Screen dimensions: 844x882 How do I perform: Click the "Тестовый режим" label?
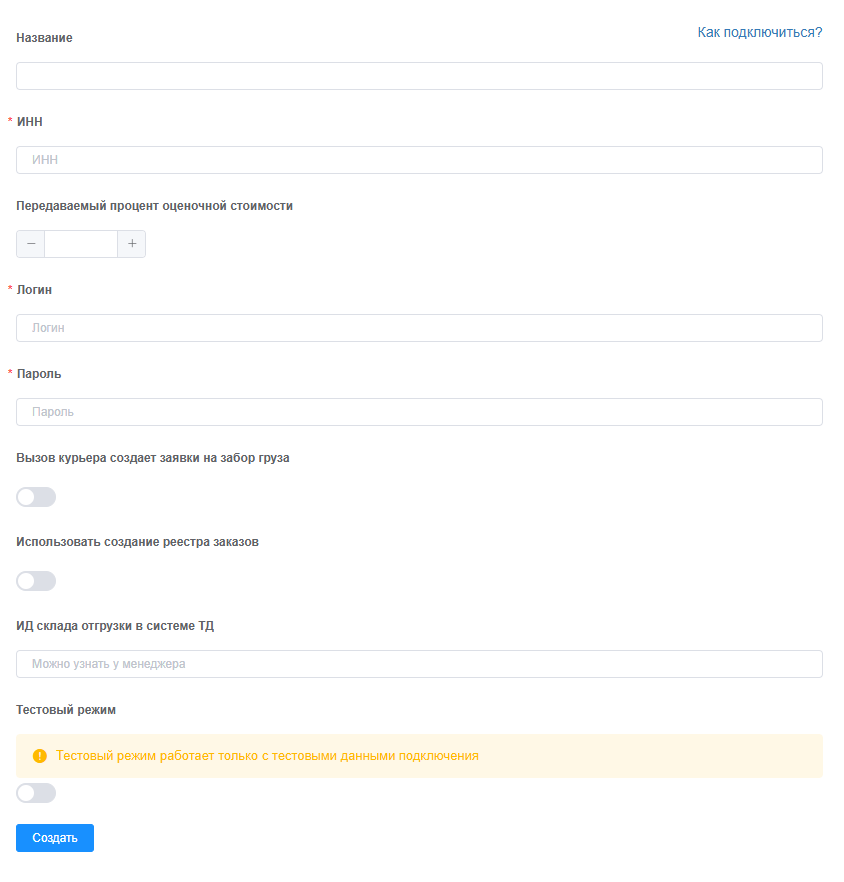coord(66,710)
